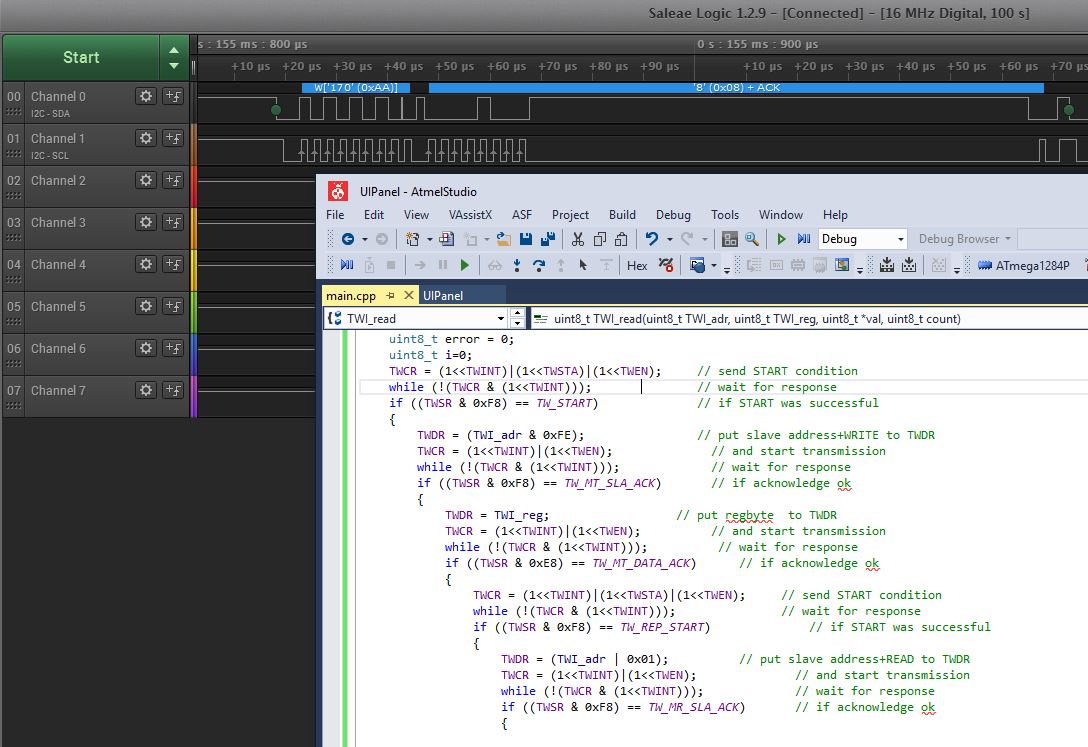Toggle Channel 2 trigger edge button

tap(173, 180)
